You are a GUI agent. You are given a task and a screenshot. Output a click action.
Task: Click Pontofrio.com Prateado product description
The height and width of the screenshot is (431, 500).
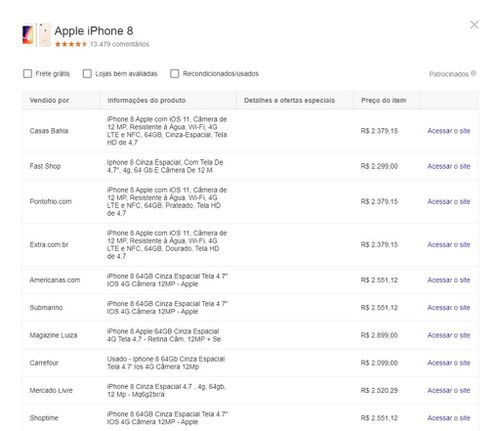tap(167, 202)
